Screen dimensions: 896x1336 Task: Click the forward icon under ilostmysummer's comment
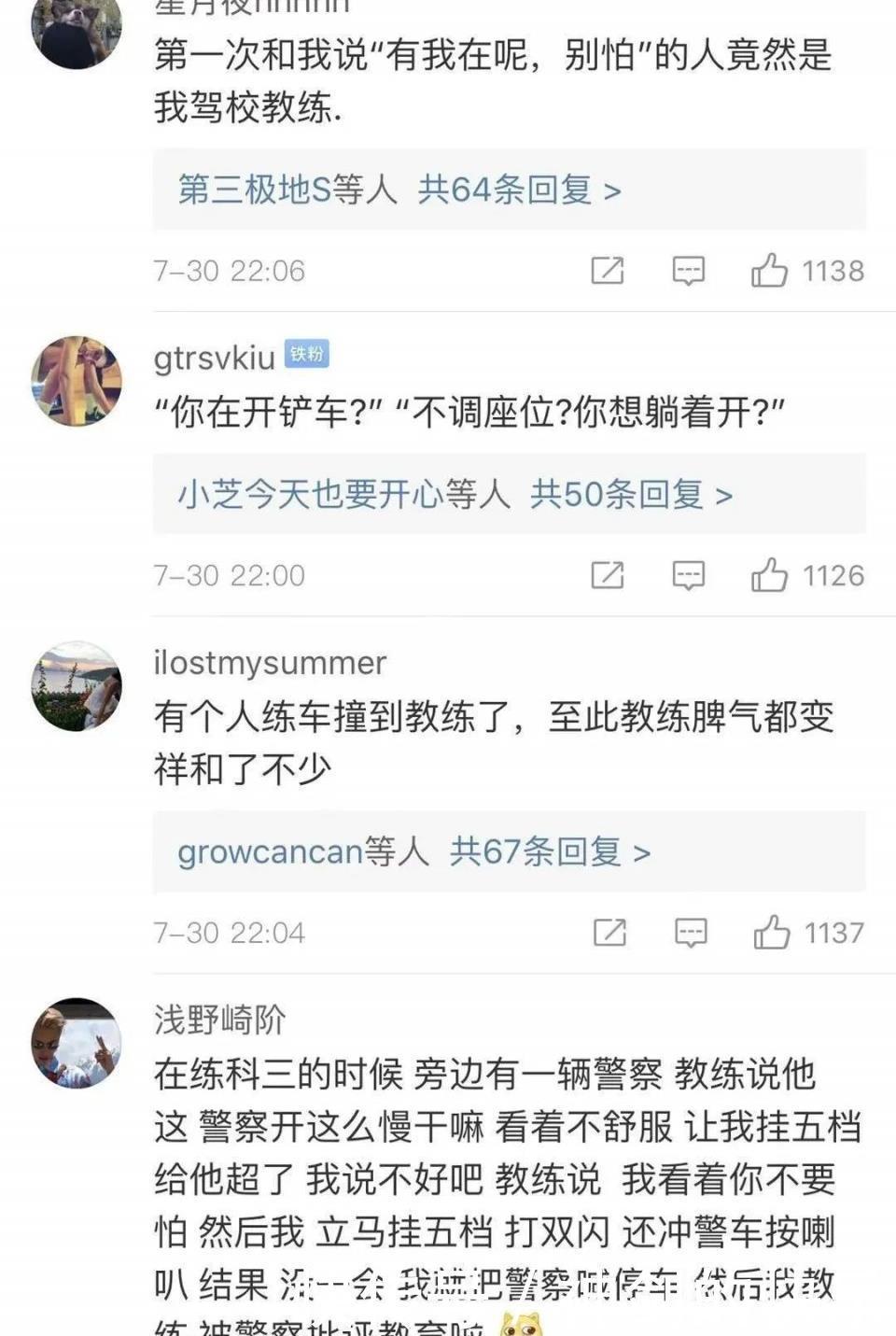pyautogui.click(x=611, y=934)
